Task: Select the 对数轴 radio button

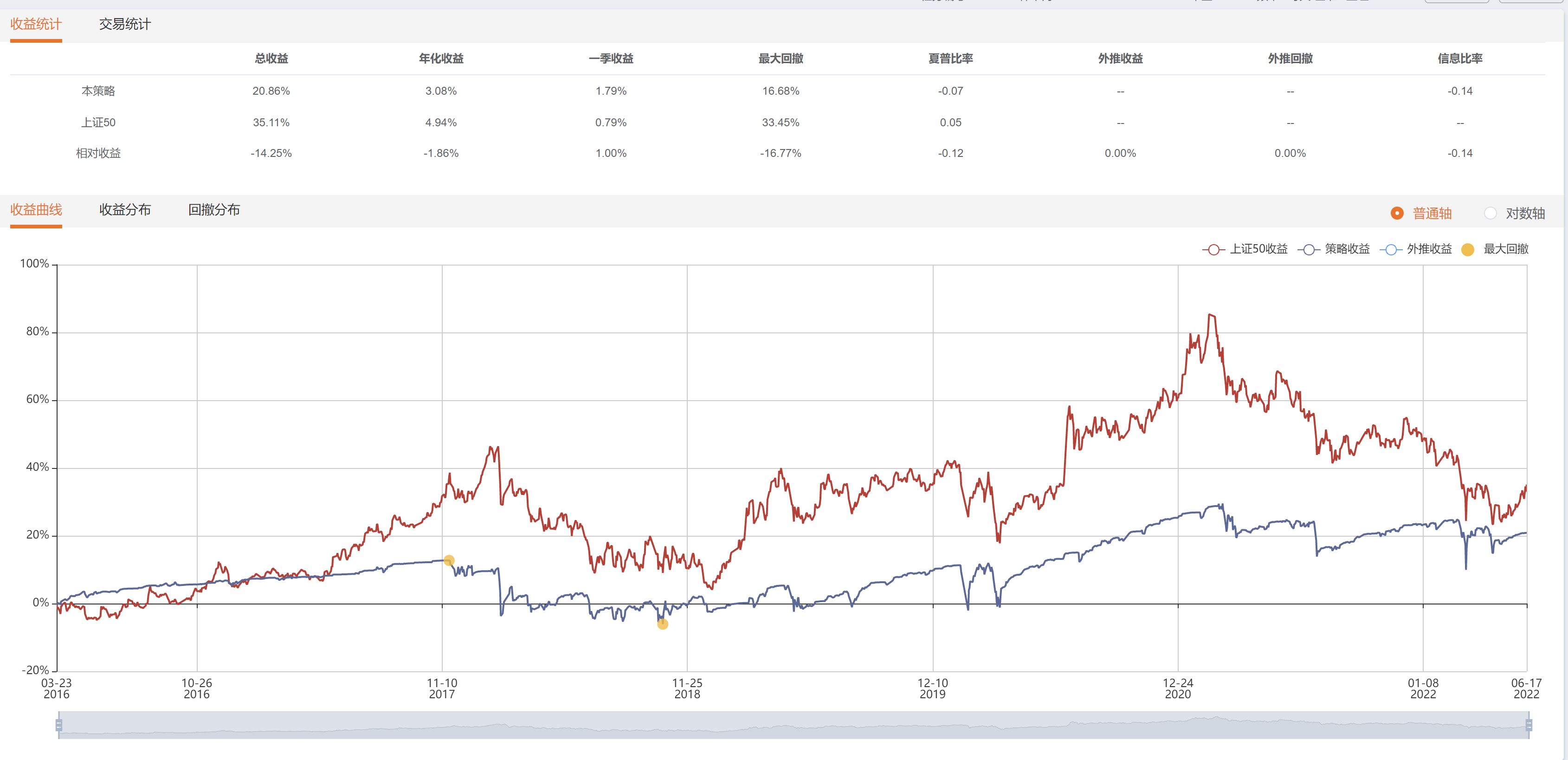Action: point(1490,213)
